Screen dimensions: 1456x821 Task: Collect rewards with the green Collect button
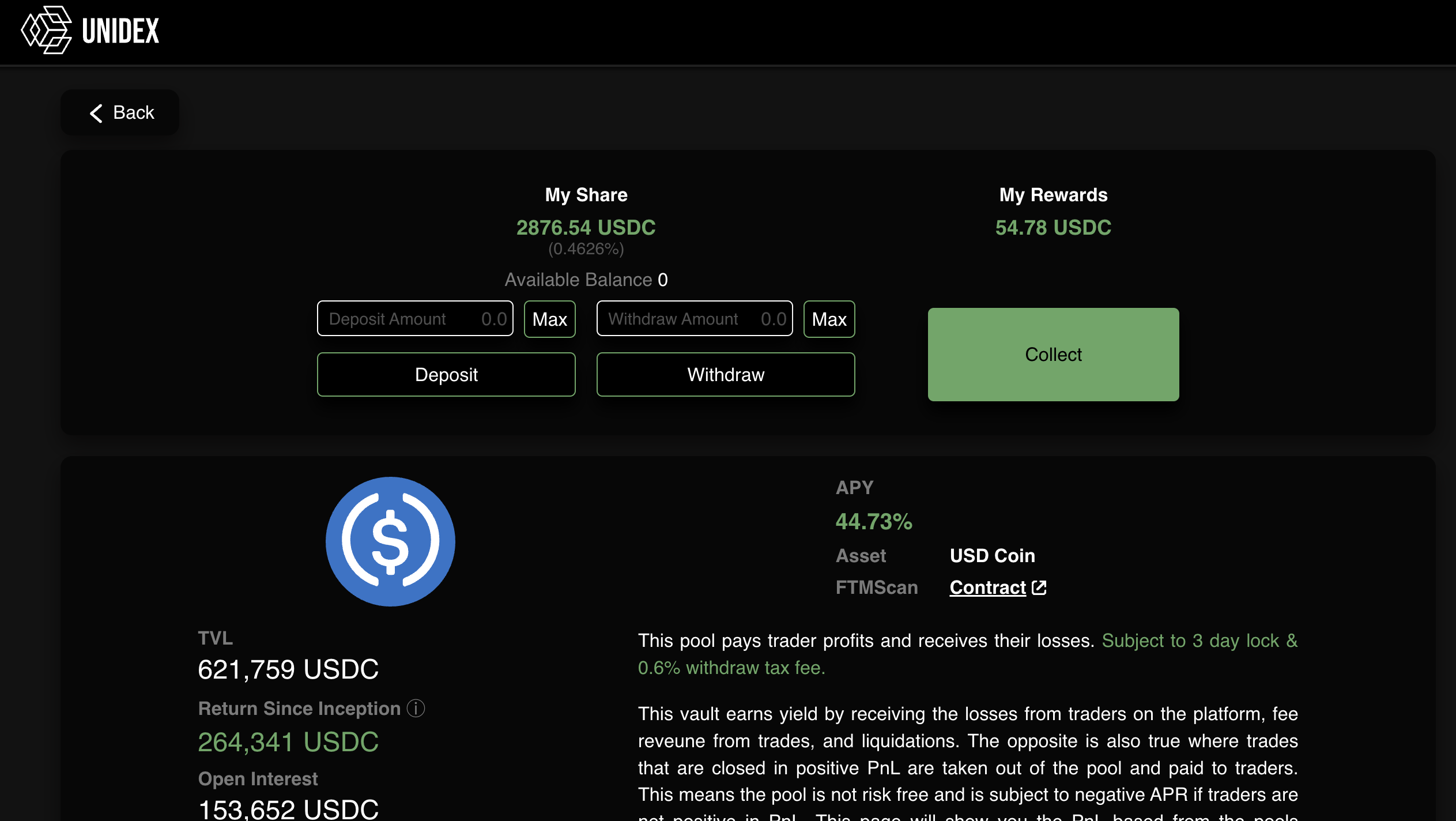[x=1053, y=355]
